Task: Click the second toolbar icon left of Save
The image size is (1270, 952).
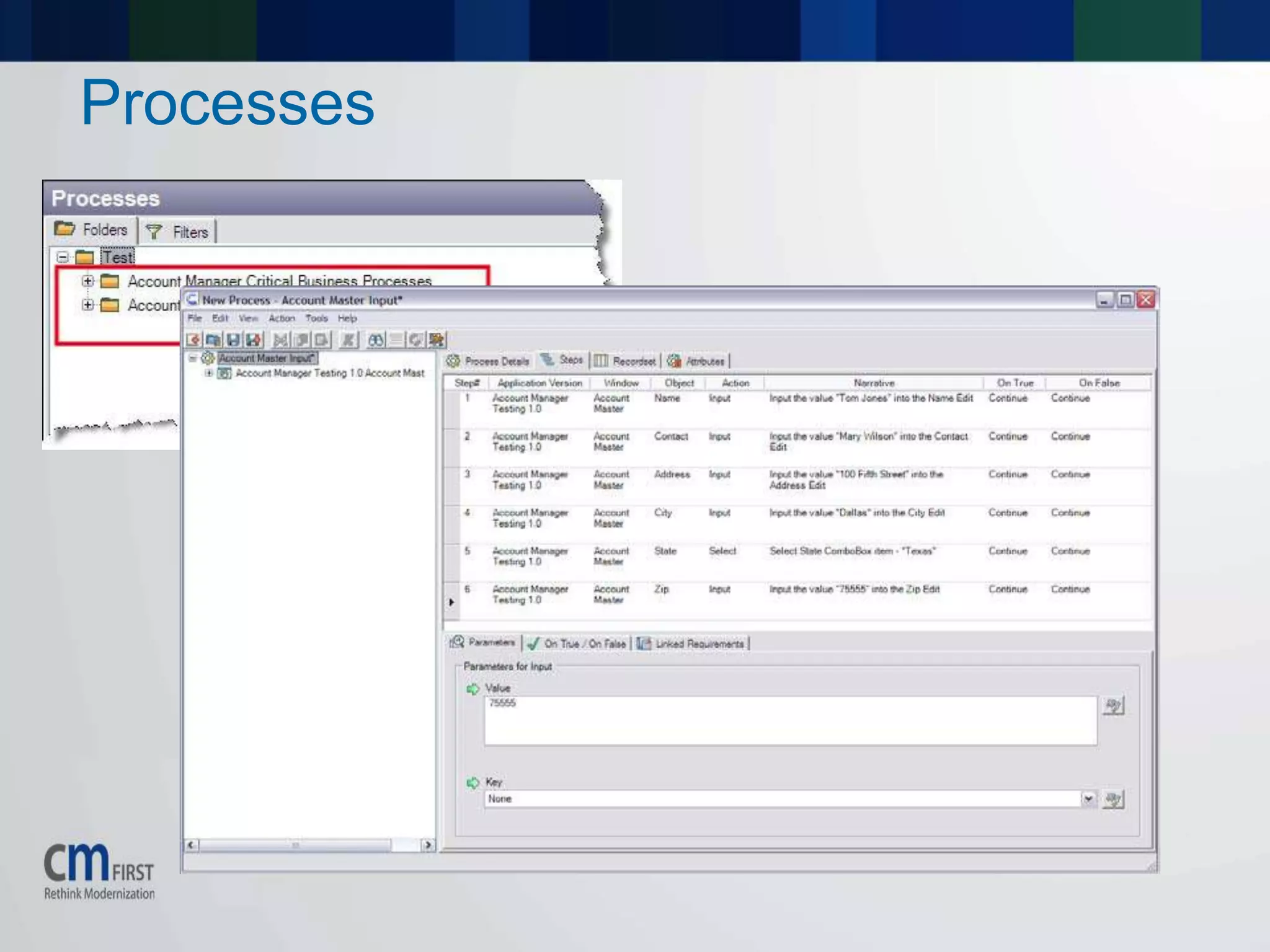Action: tap(213, 340)
